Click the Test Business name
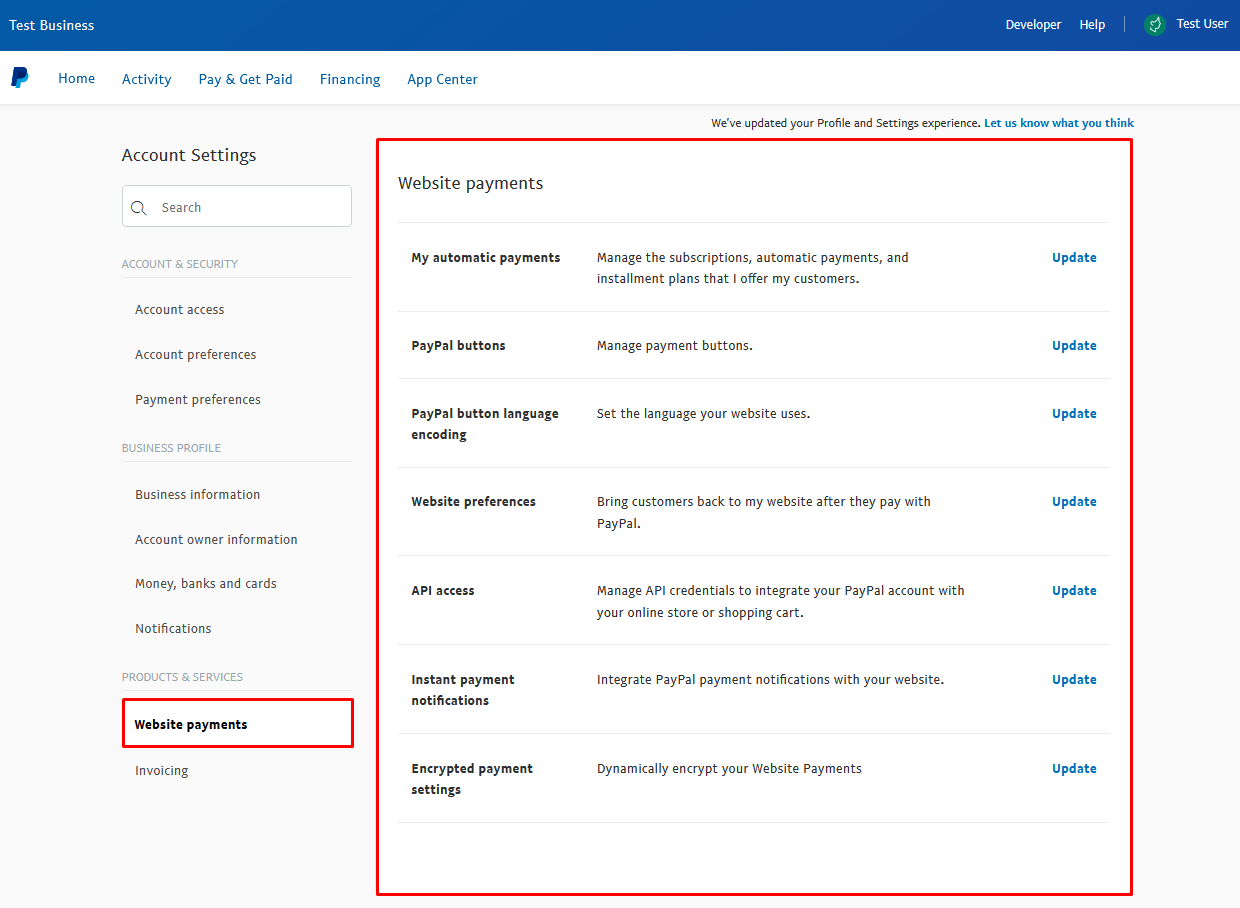Screen dimensions: 1240x908 (x=52, y=25)
